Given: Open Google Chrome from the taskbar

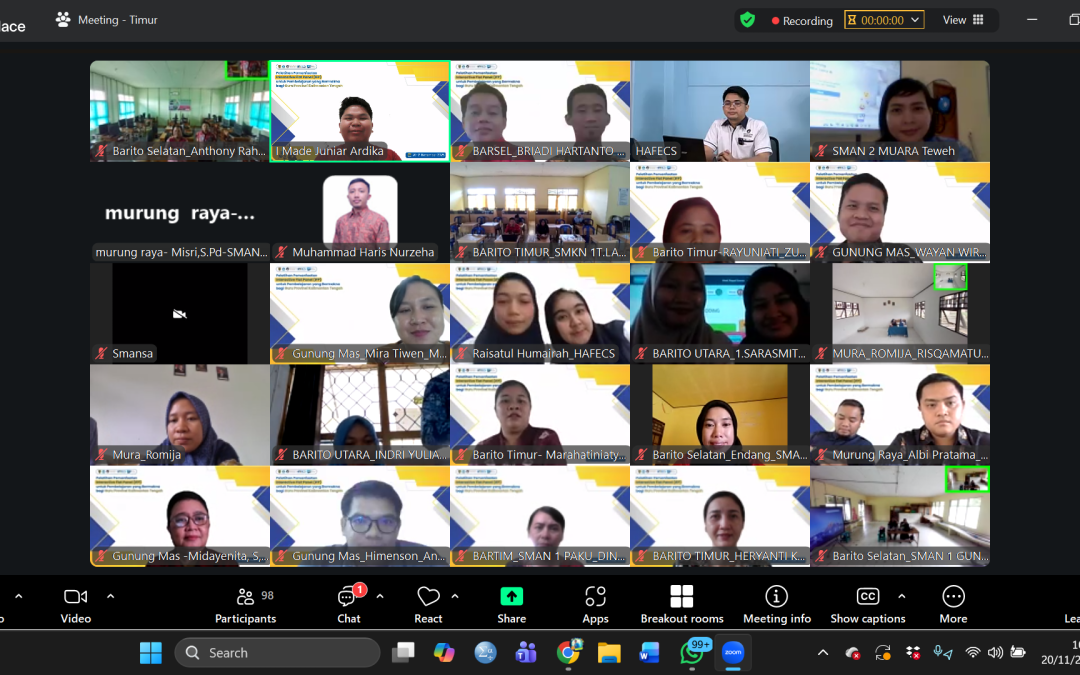Looking at the screenshot, I should point(569,652).
